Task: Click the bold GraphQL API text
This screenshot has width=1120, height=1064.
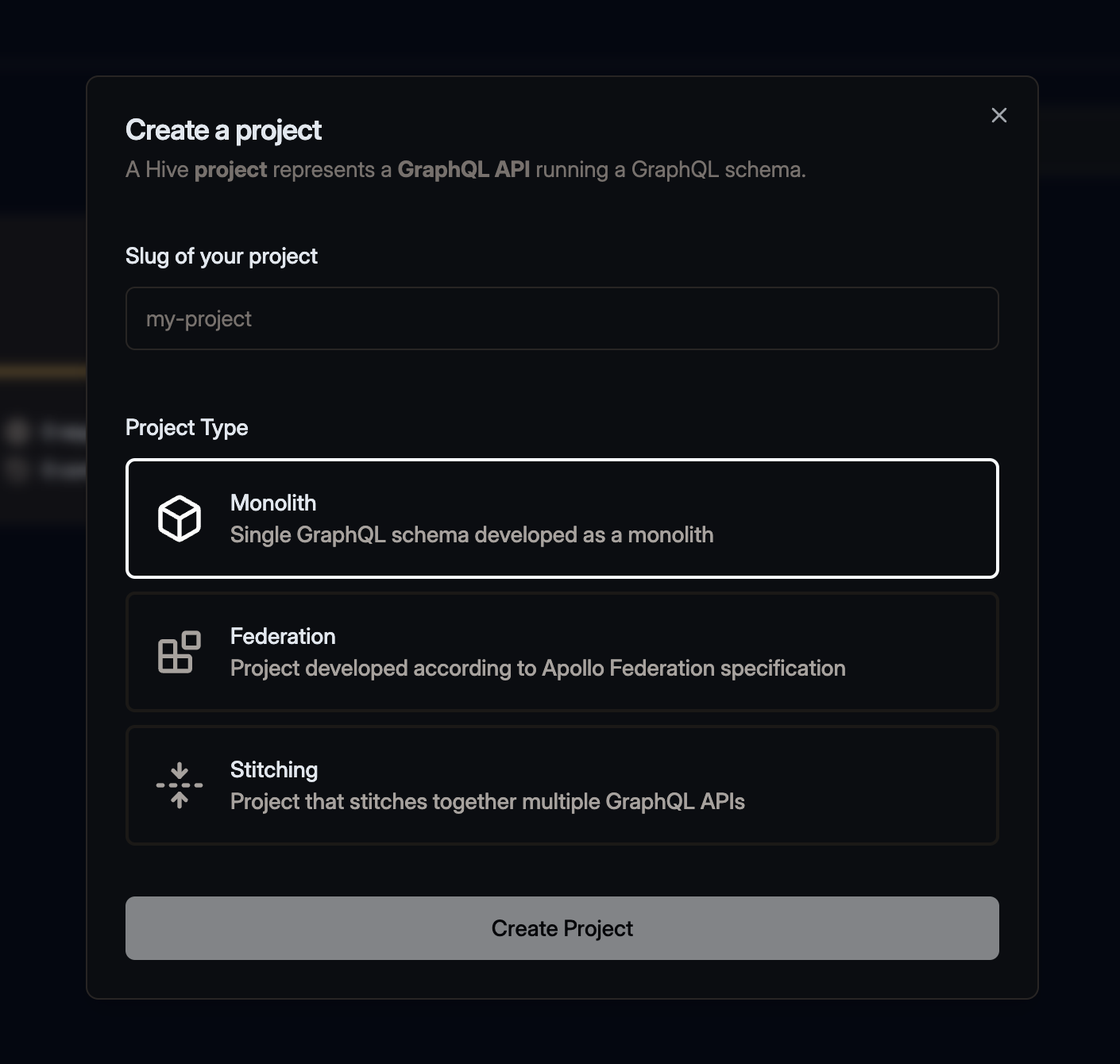Action: pos(465,169)
